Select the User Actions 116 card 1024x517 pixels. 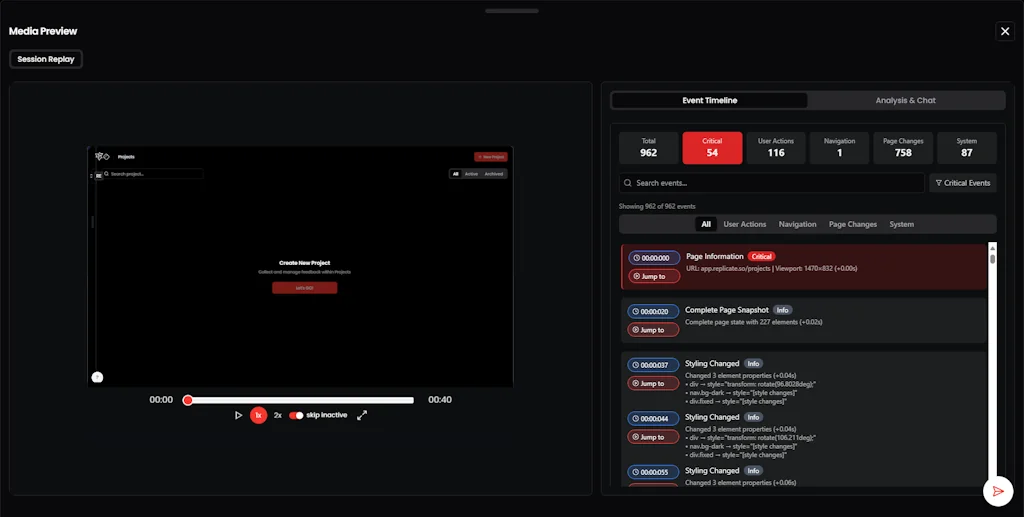click(776, 148)
